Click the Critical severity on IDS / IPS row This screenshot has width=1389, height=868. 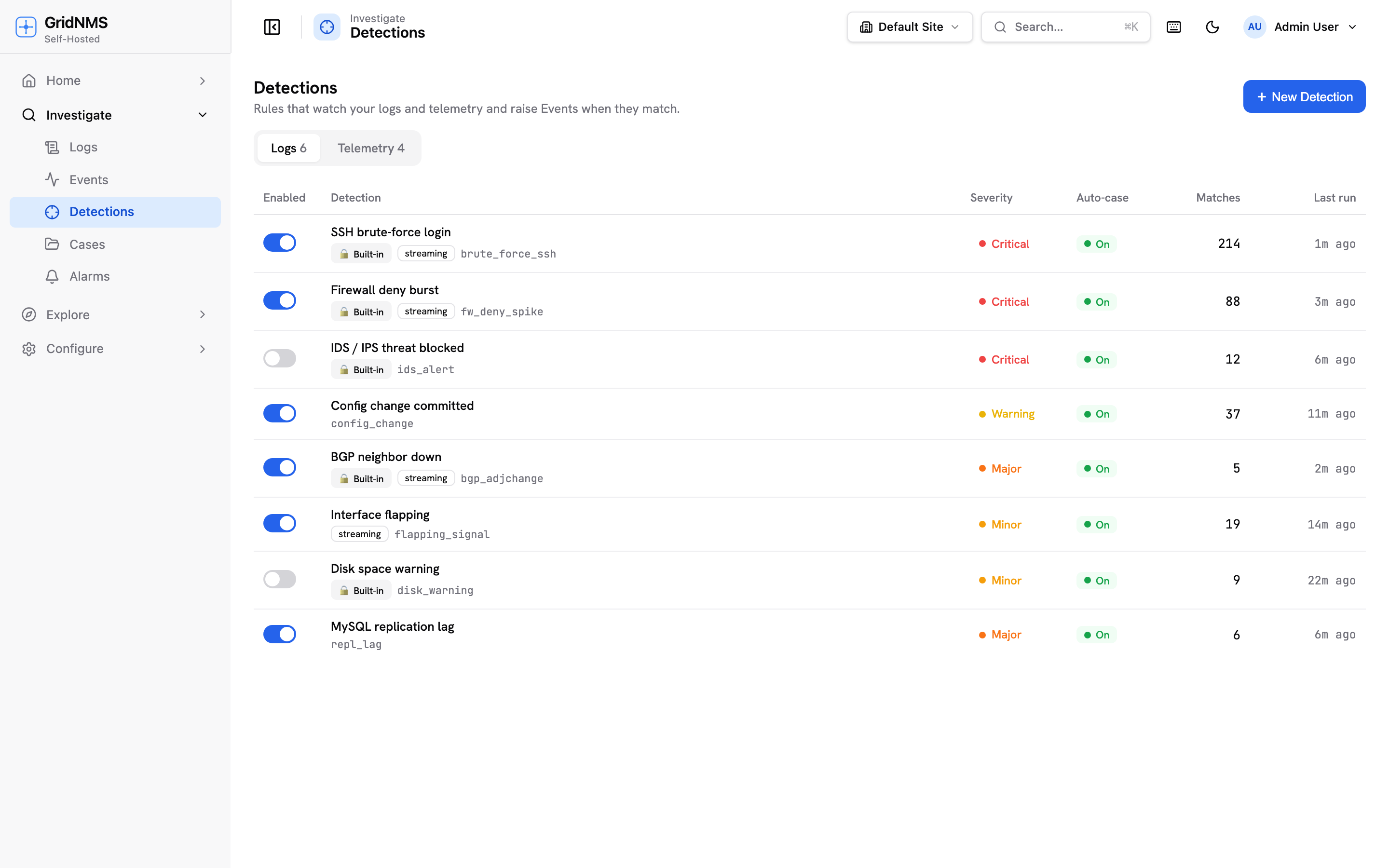point(1004,359)
